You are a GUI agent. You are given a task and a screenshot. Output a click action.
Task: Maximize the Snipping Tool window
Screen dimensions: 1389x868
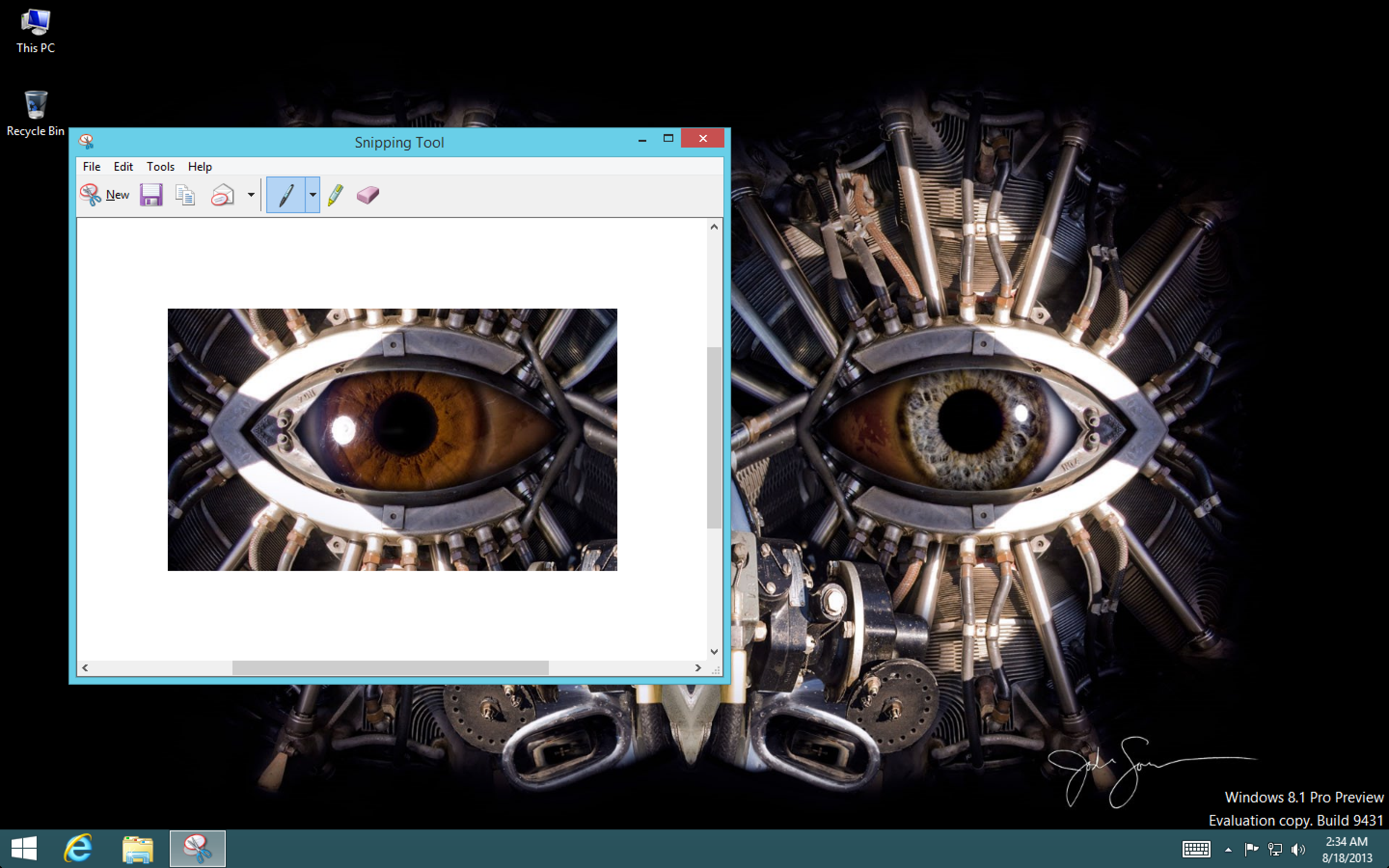(668, 138)
